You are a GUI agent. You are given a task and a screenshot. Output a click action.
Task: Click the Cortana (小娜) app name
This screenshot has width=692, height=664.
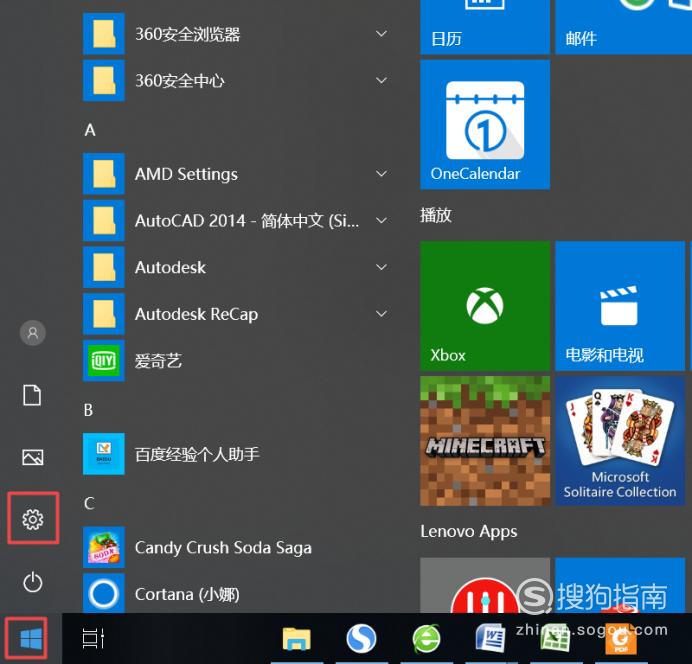(x=187, y=594)
